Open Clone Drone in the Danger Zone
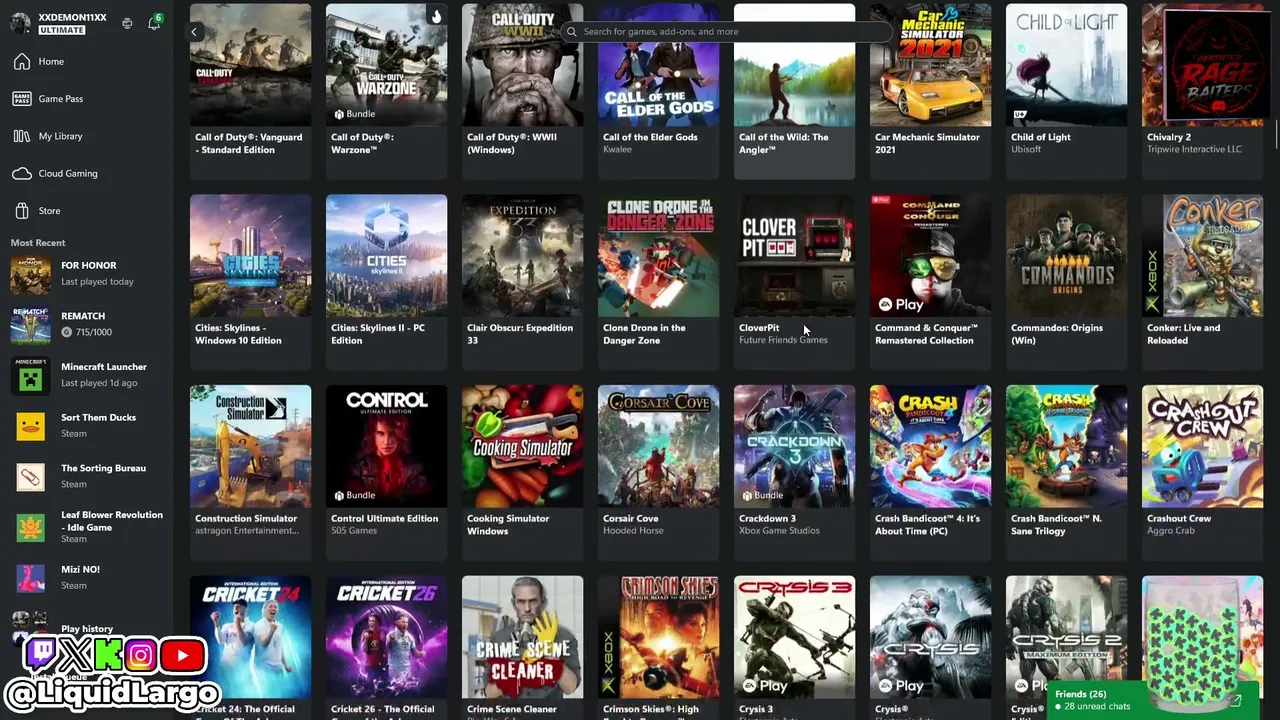This screenshot has width=1280, height=720. 658,282
